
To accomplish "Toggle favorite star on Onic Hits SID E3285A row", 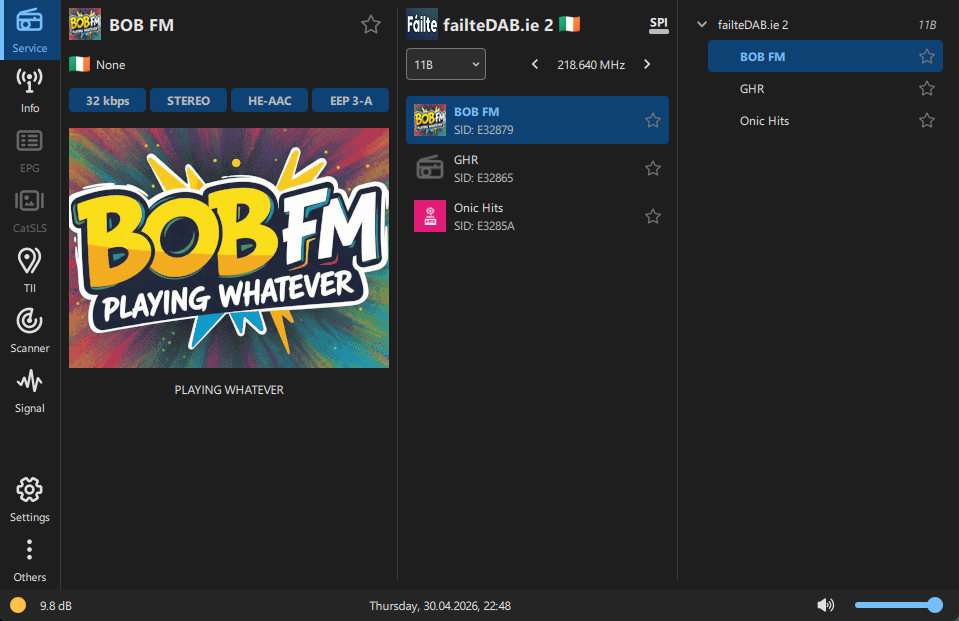I will 653,216.
